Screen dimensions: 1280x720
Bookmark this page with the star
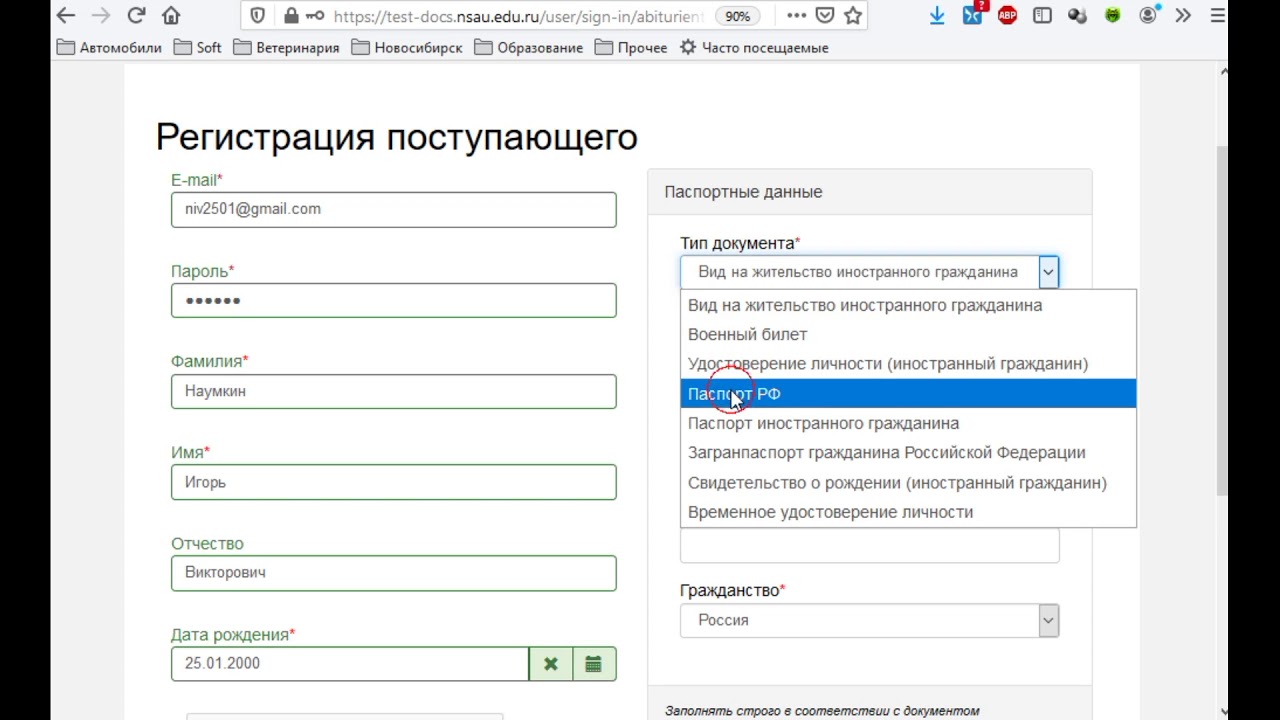tap(853, 16)
